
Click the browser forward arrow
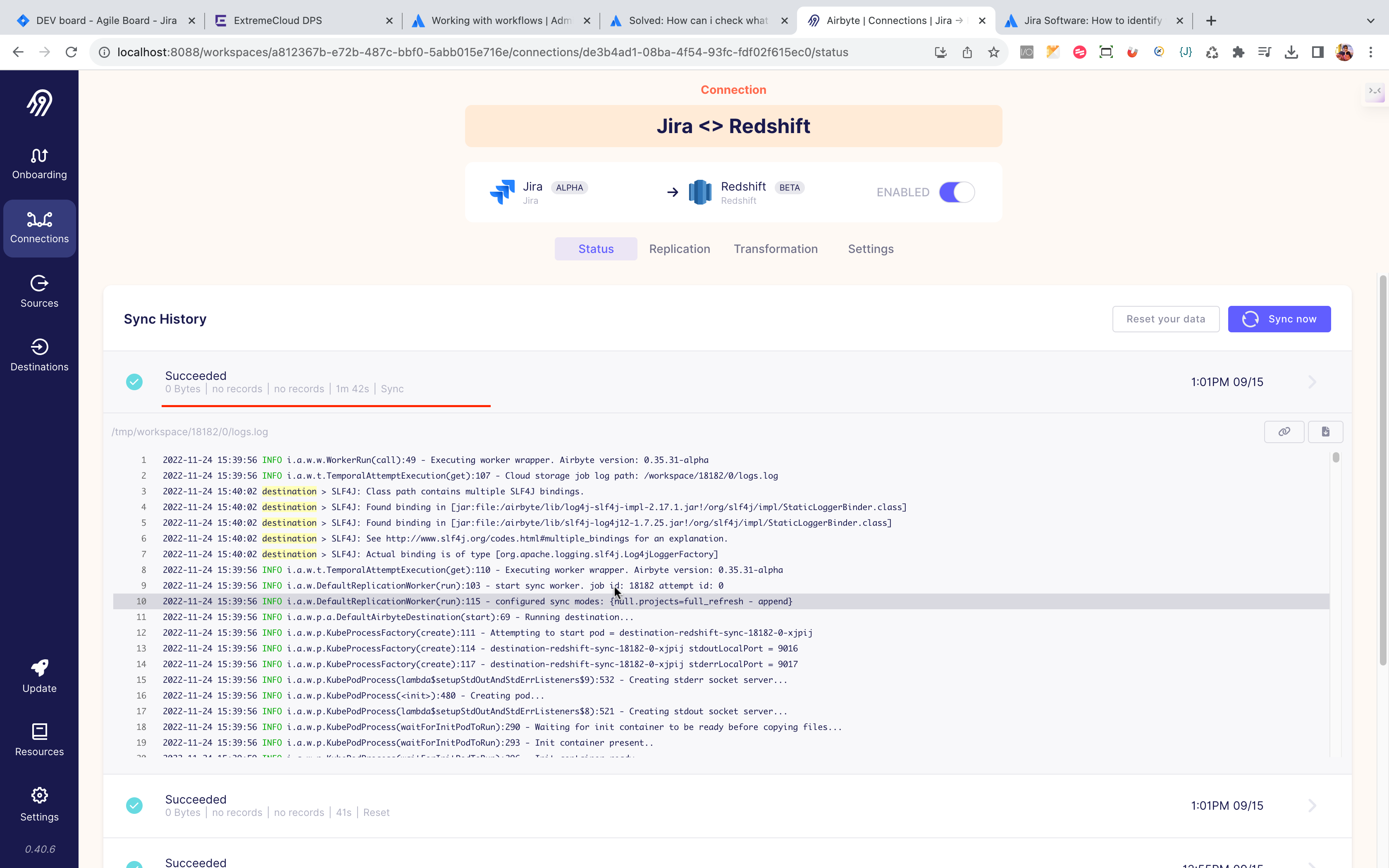(45, 52)
